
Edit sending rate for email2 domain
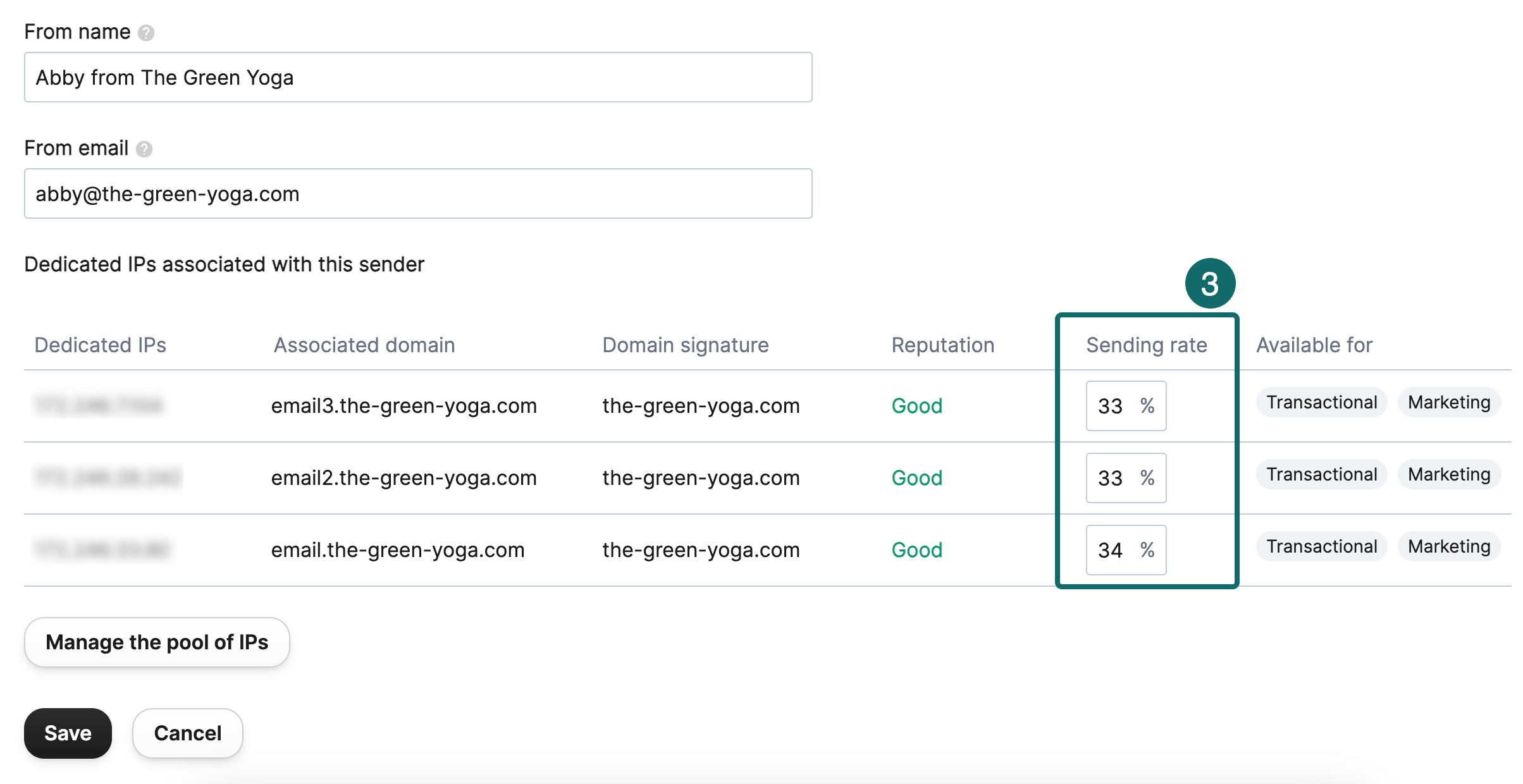[1116, 478]
